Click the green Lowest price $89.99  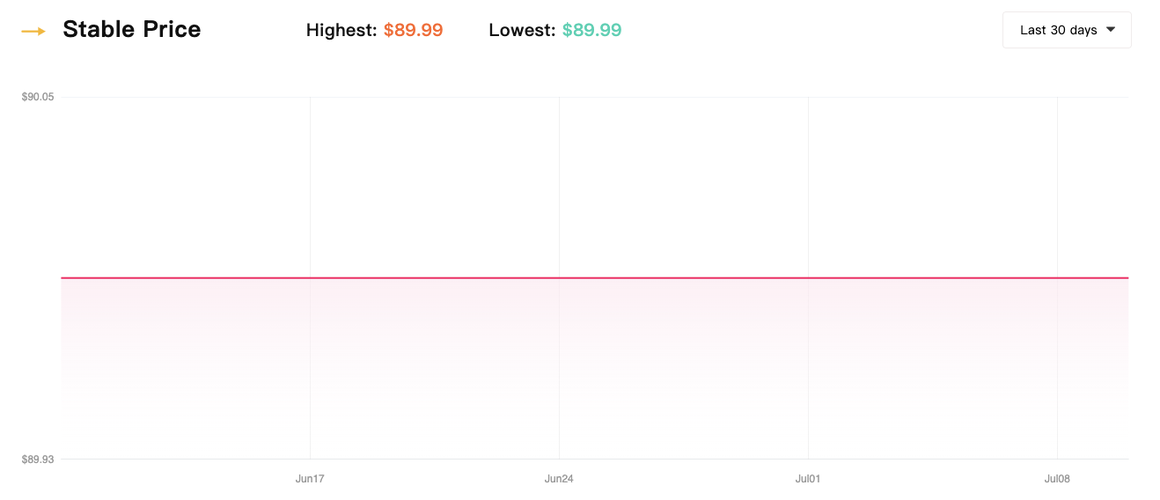click(591, 30)
